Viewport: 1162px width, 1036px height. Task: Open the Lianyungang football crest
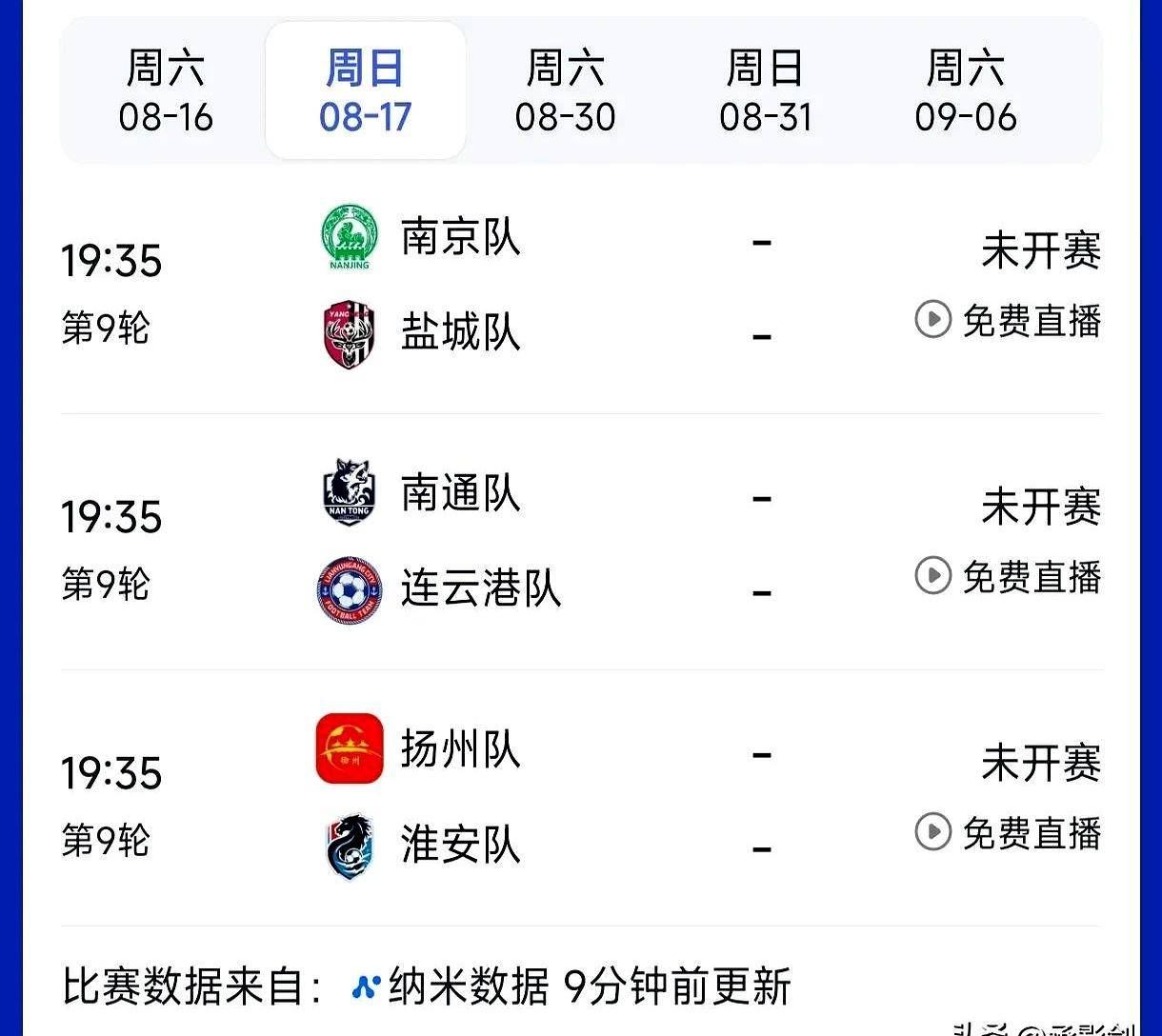click(x=349, y=589)
